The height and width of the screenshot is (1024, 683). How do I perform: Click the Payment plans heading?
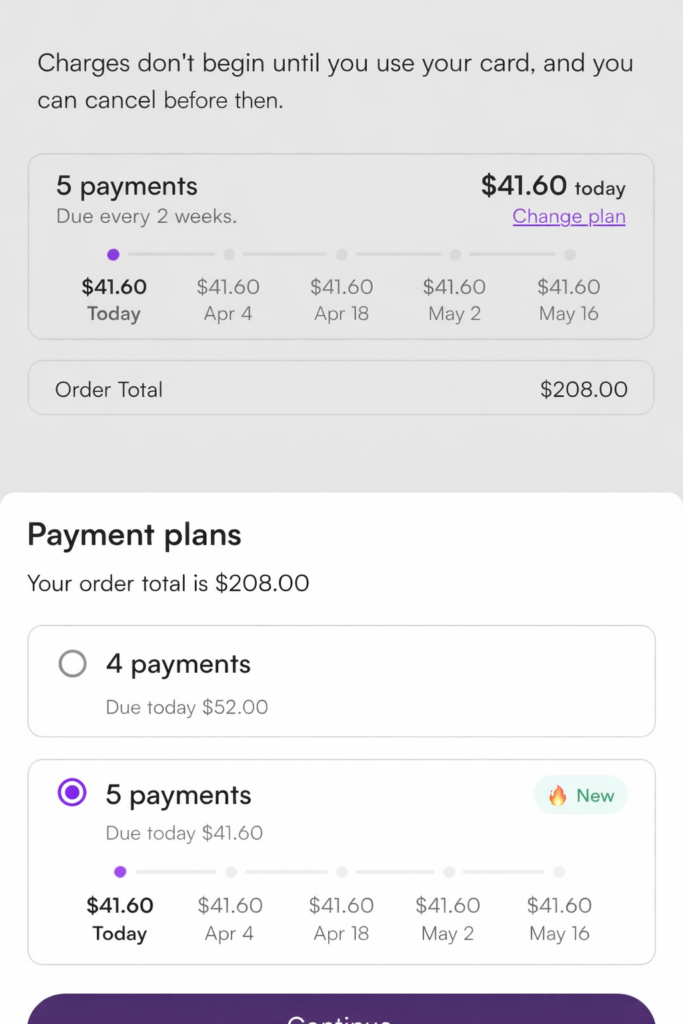[x=134, y=535]
